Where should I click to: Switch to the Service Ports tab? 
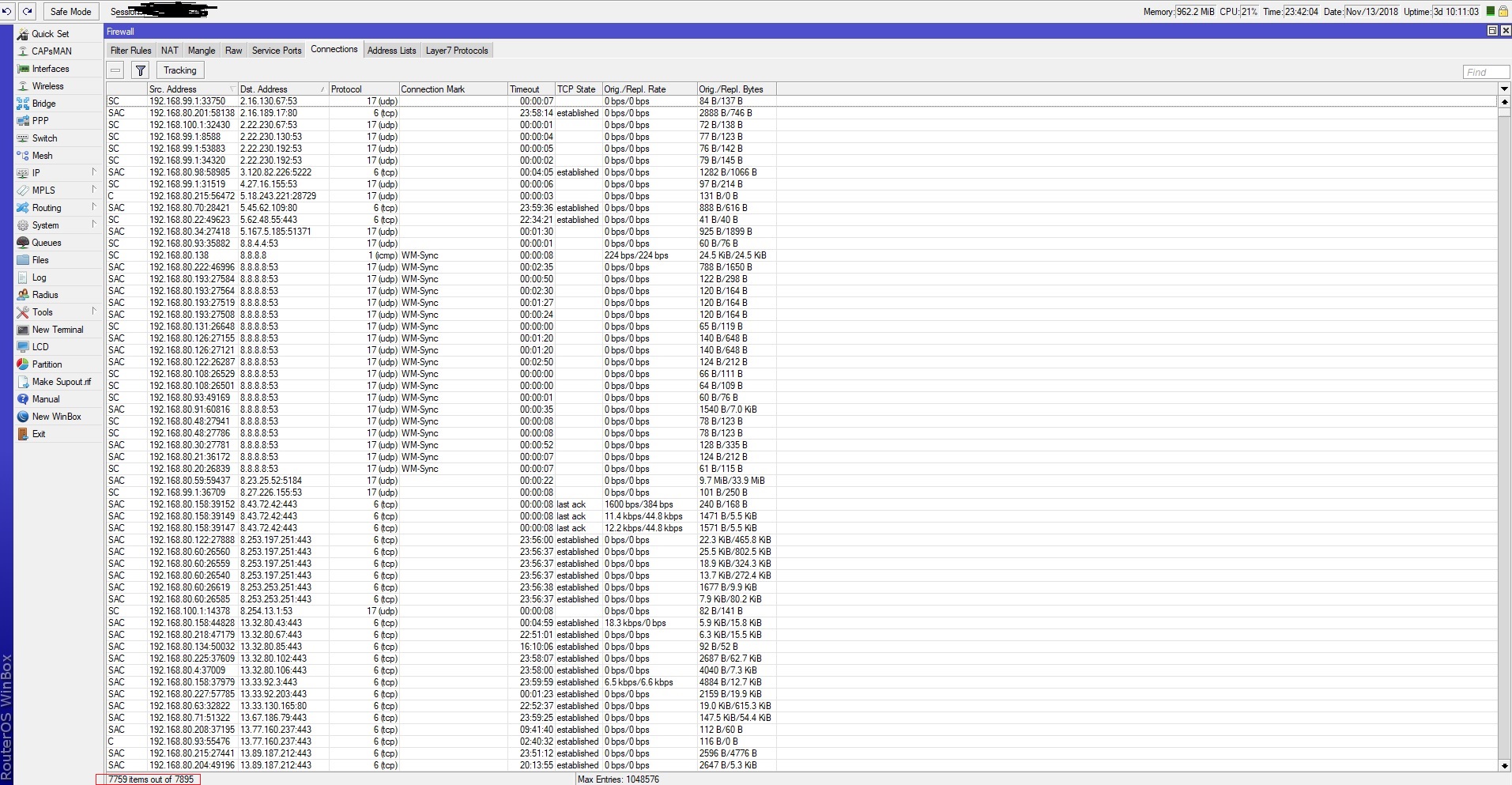(x=277, y=51)
